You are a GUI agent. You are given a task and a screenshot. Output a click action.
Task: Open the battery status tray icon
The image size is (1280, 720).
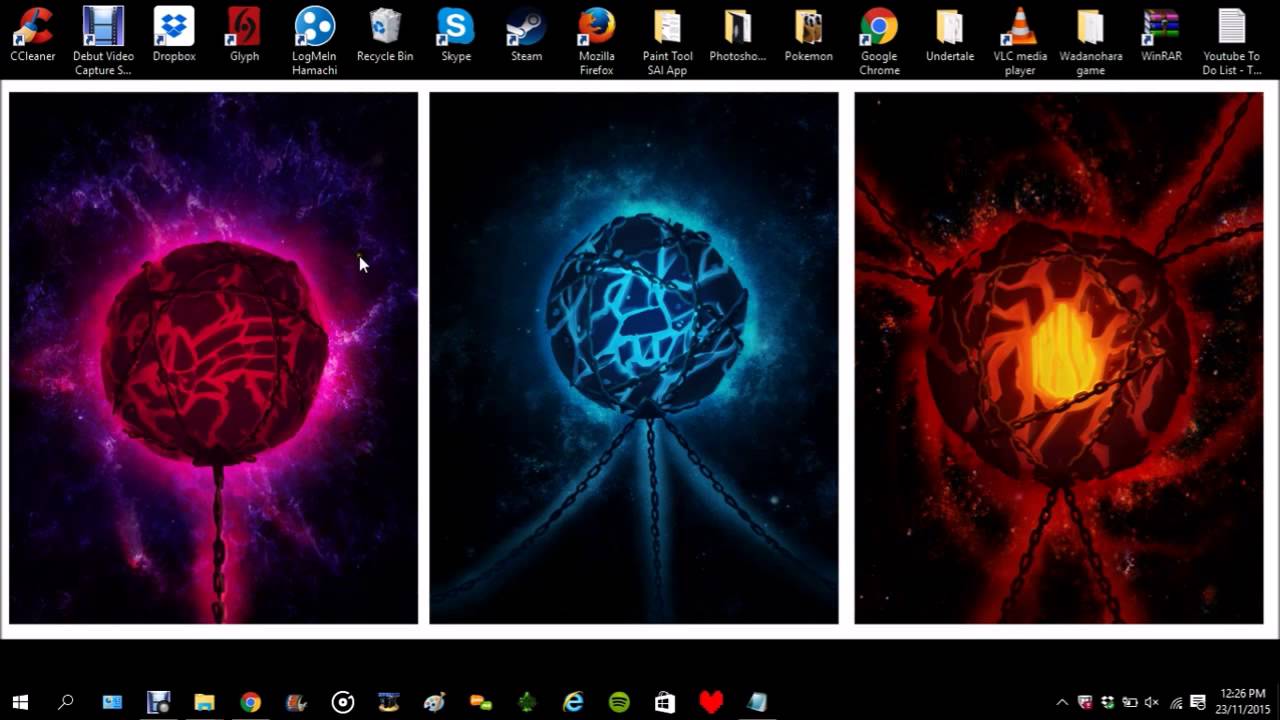[1130, 702]
